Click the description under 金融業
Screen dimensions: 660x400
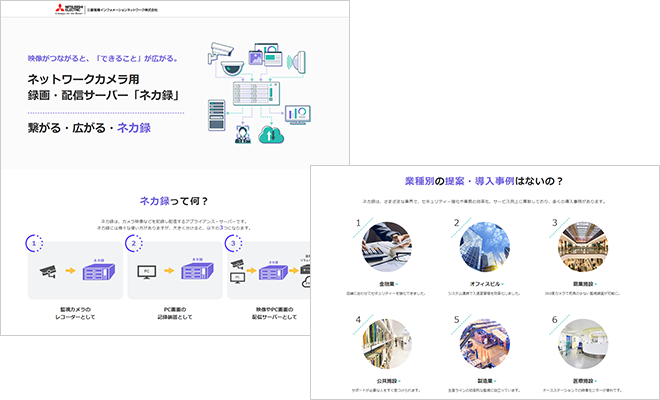386,293
